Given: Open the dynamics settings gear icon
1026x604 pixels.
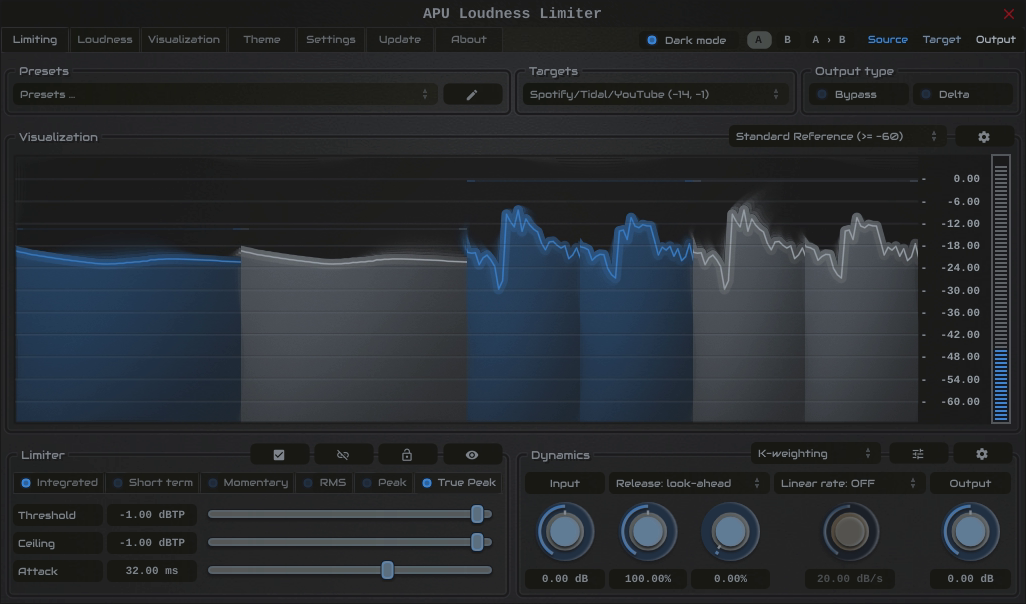Looking at the screenshot, I should [982, 453].
